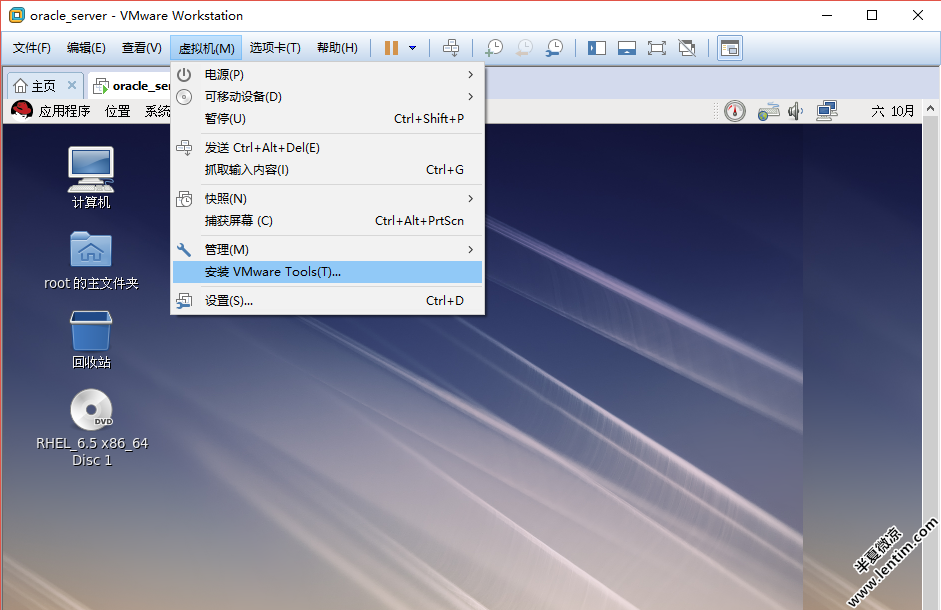The height and width of the screenshot is (610, 941).
Task: Enter full screen mode icon
Action: (x=657, y=48)
